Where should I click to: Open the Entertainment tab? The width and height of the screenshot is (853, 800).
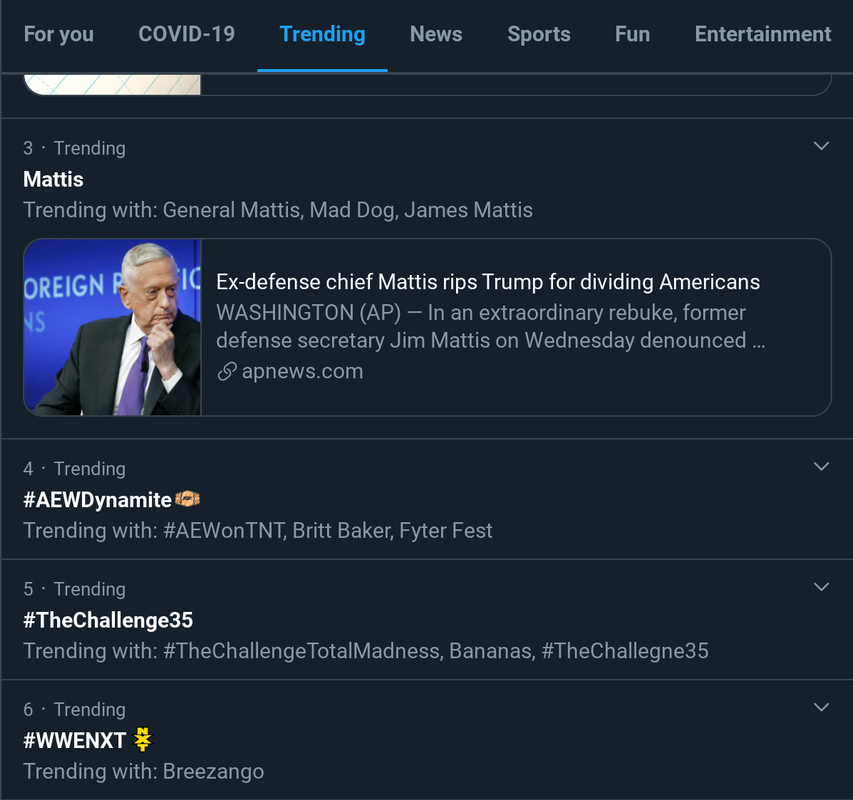763,34
